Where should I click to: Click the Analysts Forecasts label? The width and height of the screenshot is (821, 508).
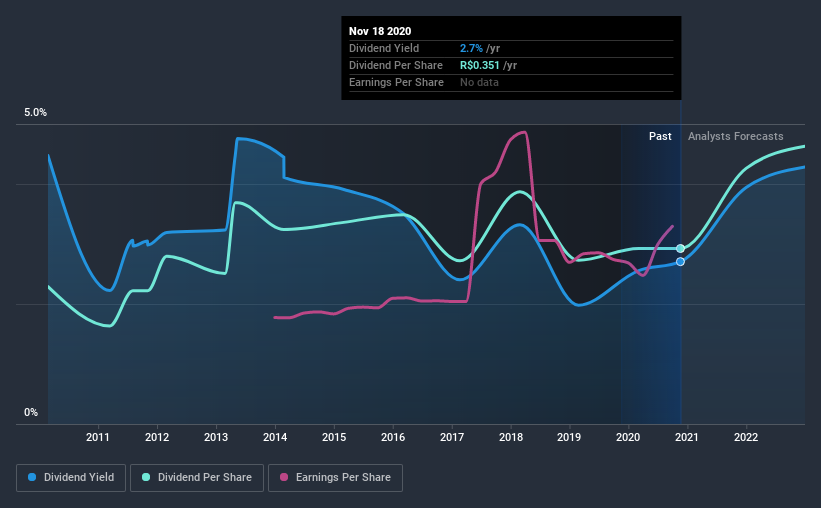[736, 136]
